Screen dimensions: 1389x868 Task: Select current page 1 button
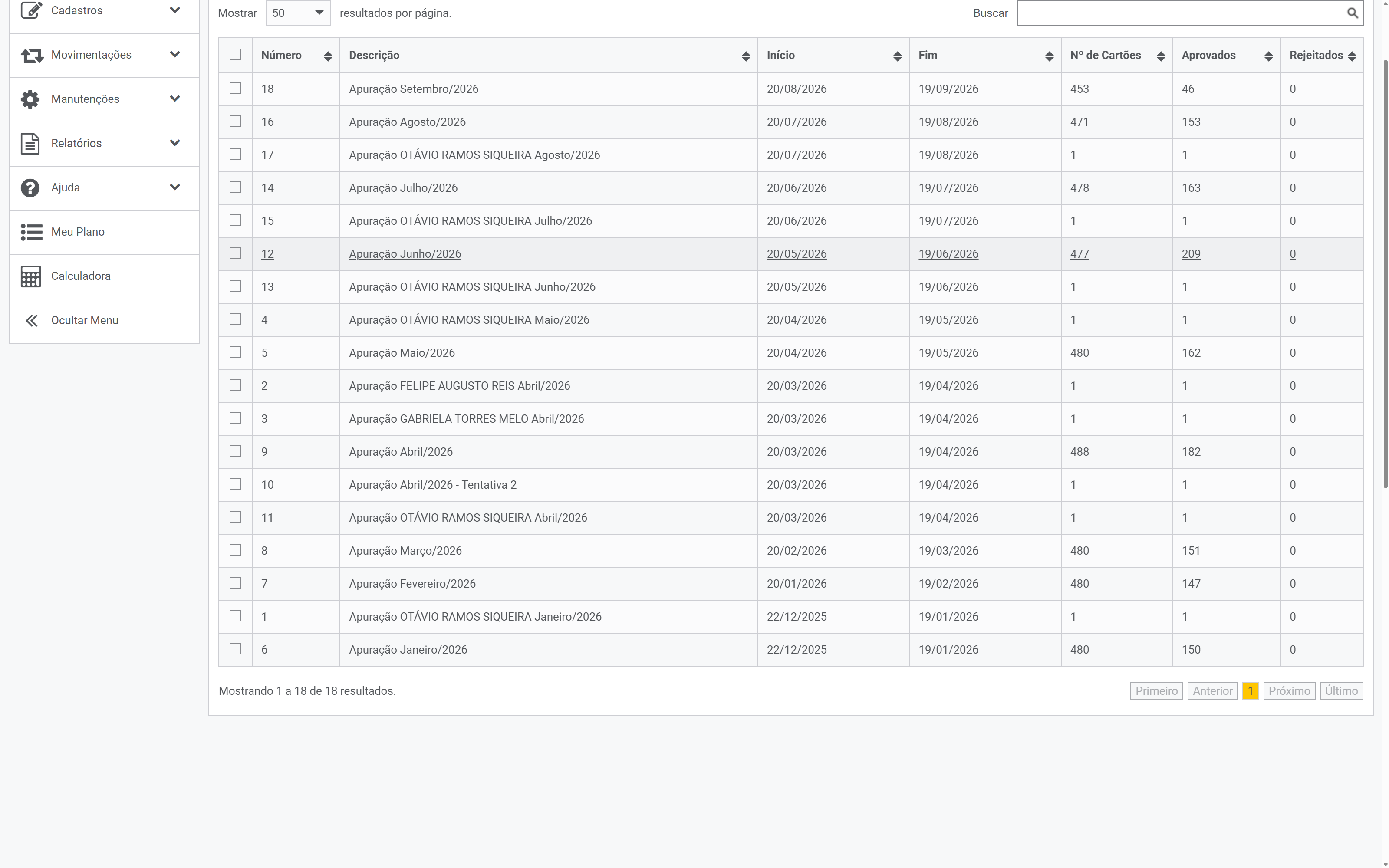tap(1251, 690)
